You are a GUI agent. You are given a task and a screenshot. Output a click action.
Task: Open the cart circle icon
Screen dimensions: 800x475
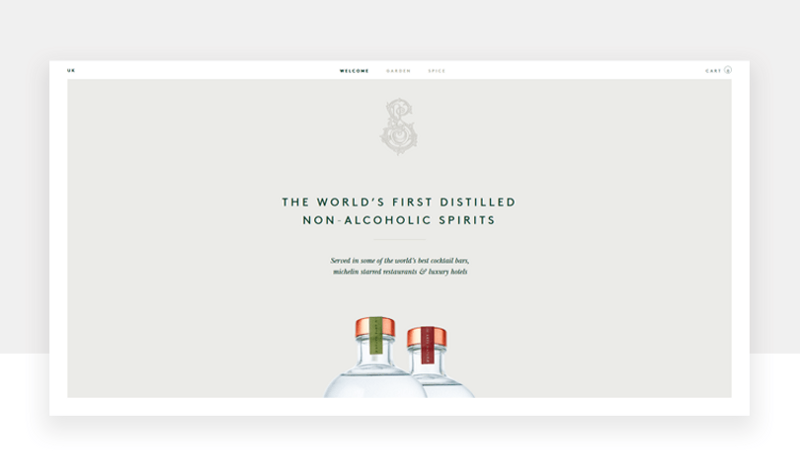728,70
